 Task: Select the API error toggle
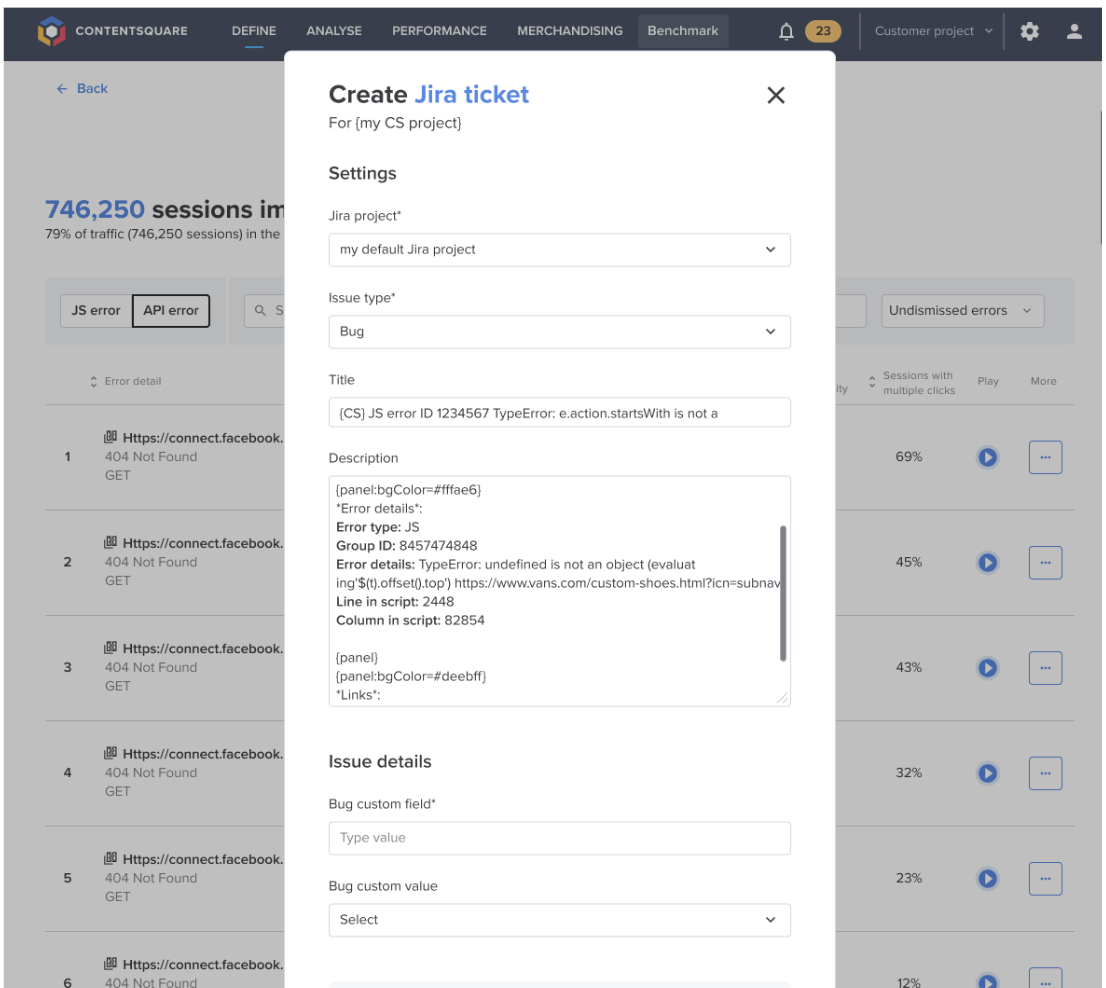pos(171,311)
